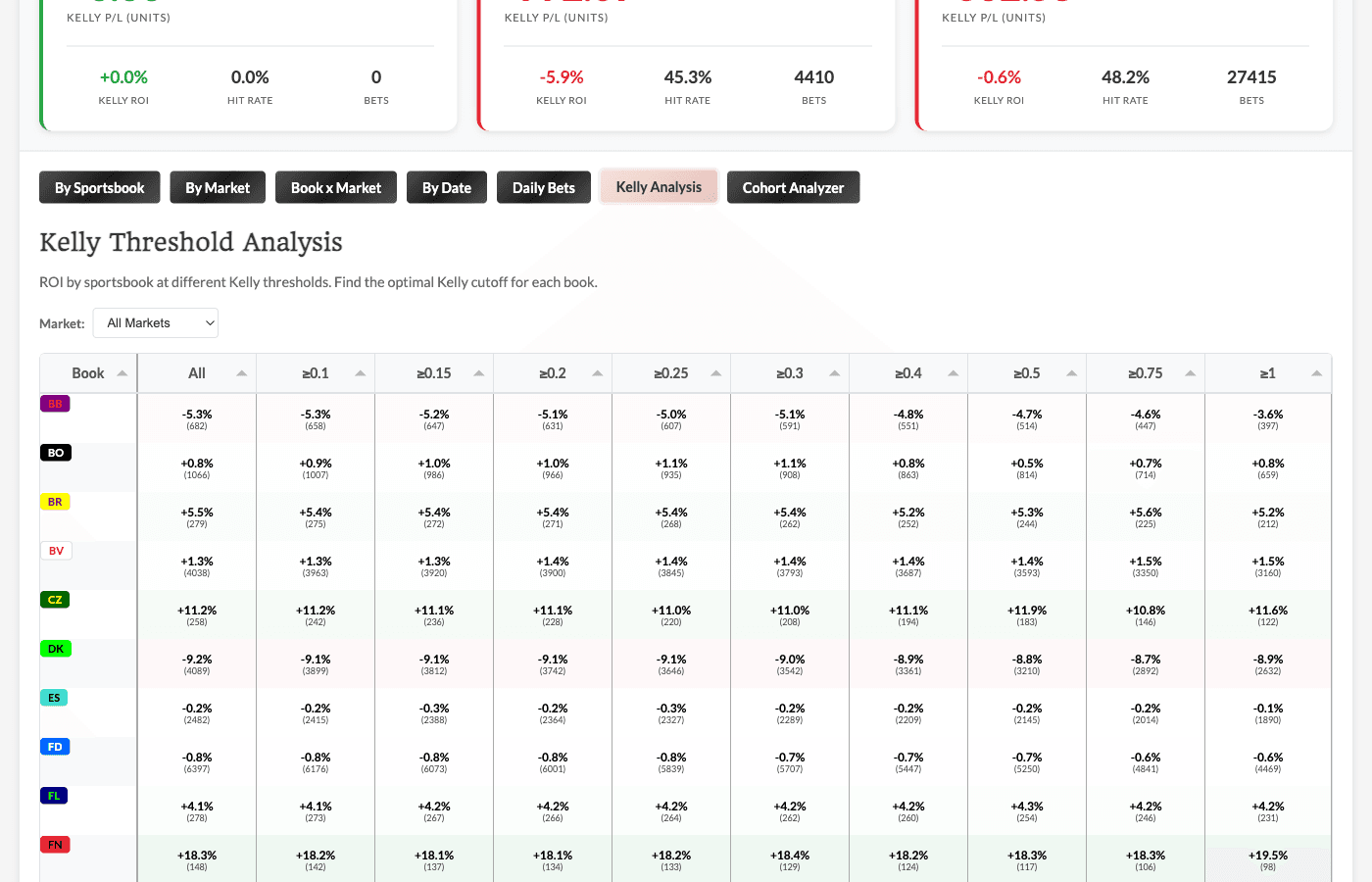
Task: Click the BV sportsbook badge icon
Action: point(54,550)
